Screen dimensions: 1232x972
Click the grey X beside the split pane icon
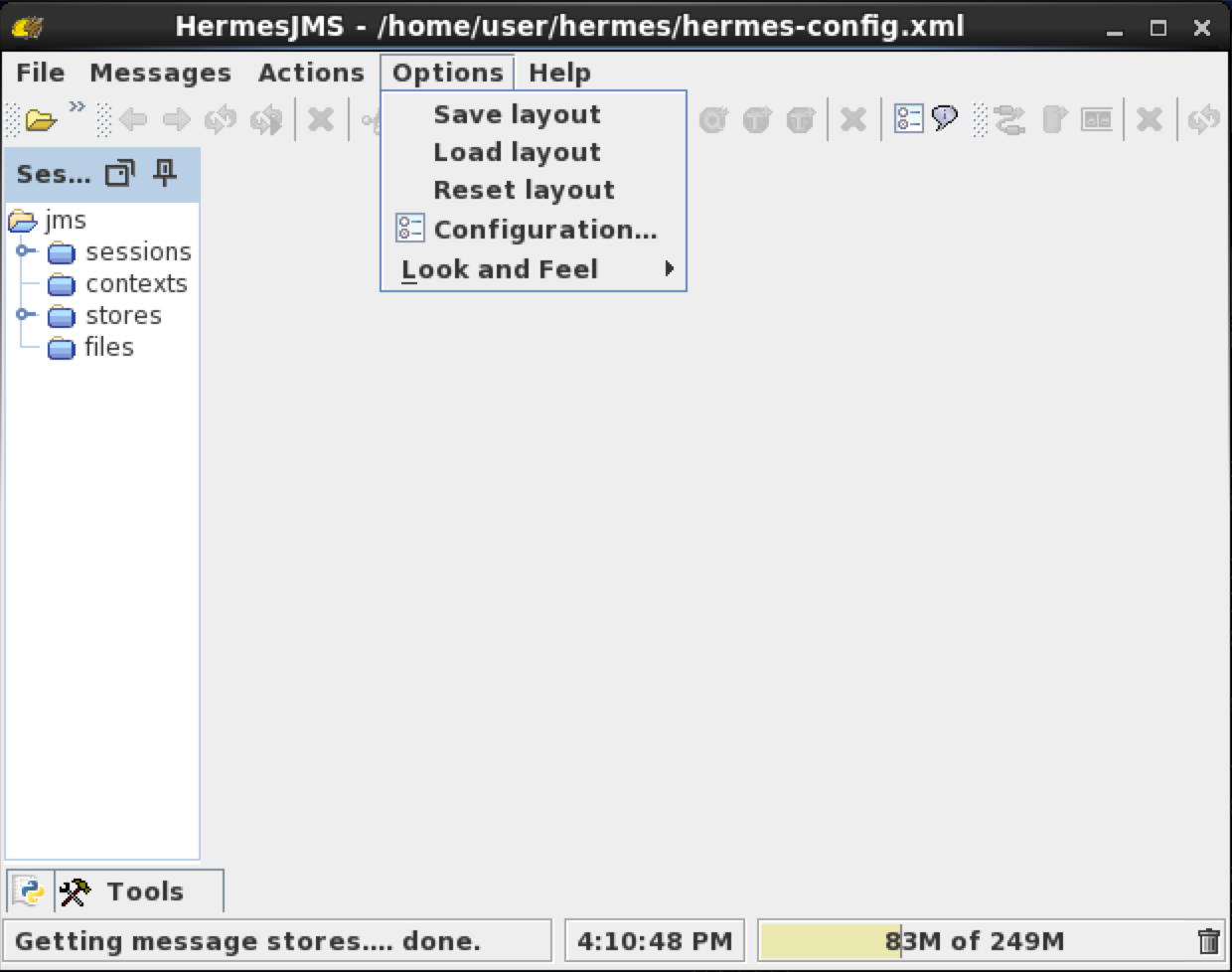[1150, 120]
